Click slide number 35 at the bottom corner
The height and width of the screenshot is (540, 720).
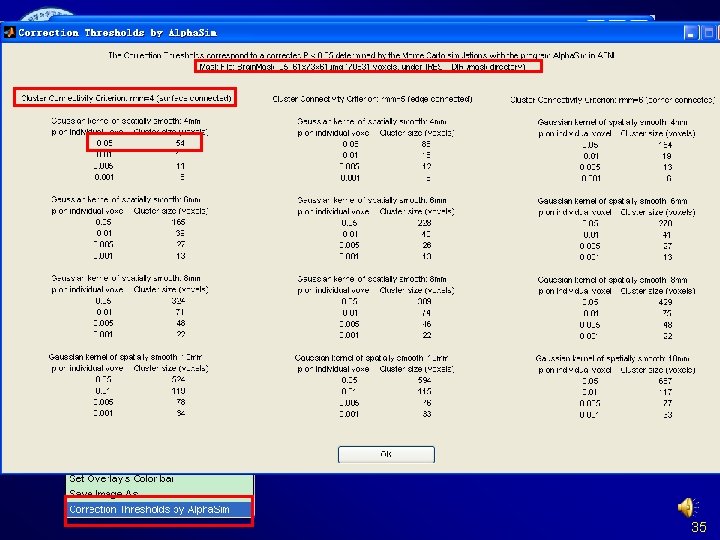pos(699,527)
